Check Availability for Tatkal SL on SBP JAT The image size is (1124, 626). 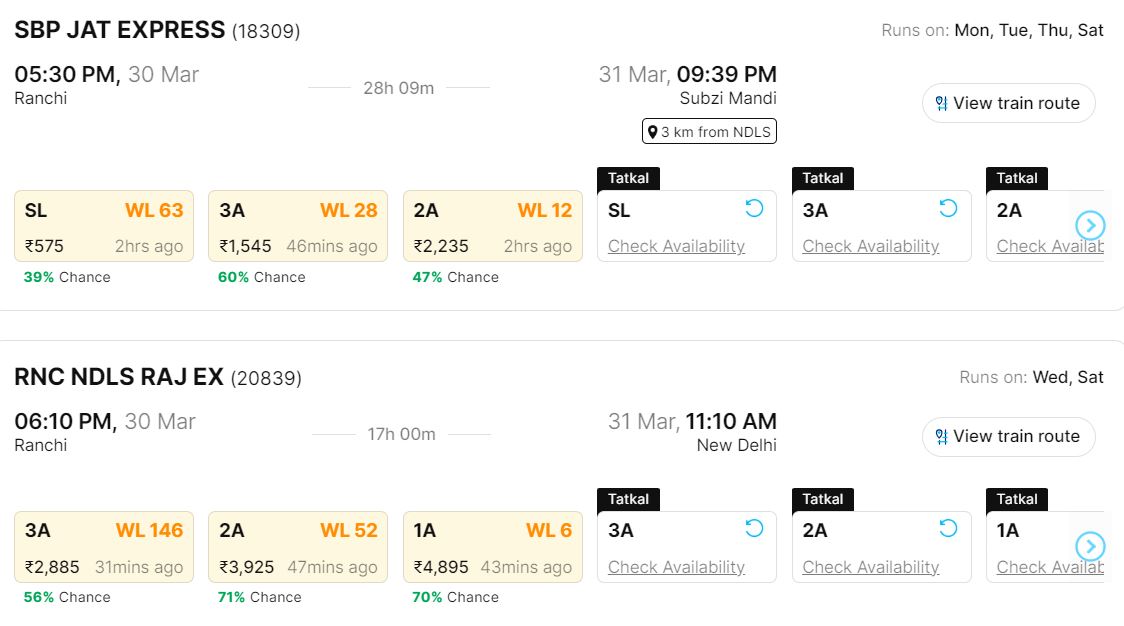pos(676,246)
